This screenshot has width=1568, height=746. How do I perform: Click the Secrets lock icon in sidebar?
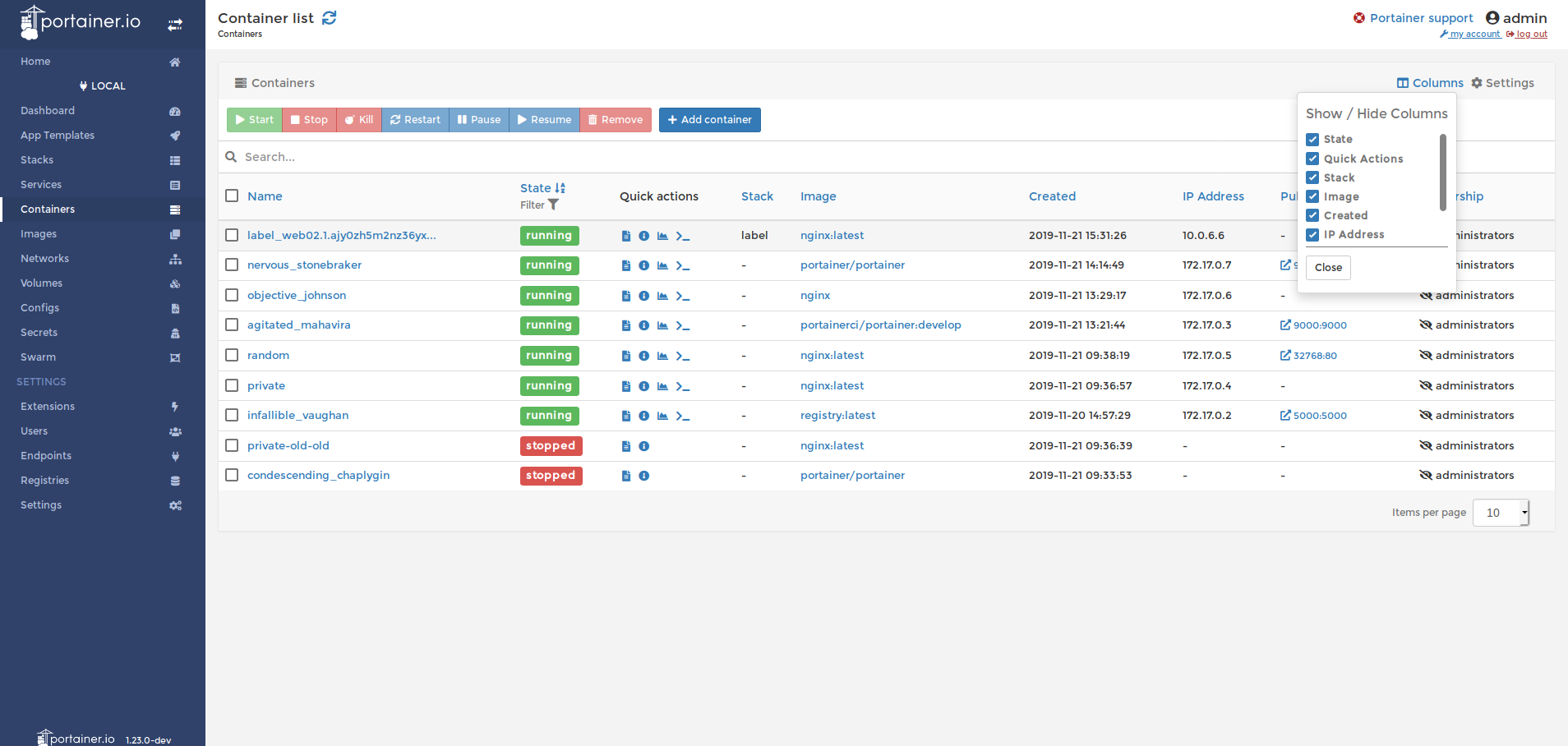pyautogui.click(x=175, y=333)
